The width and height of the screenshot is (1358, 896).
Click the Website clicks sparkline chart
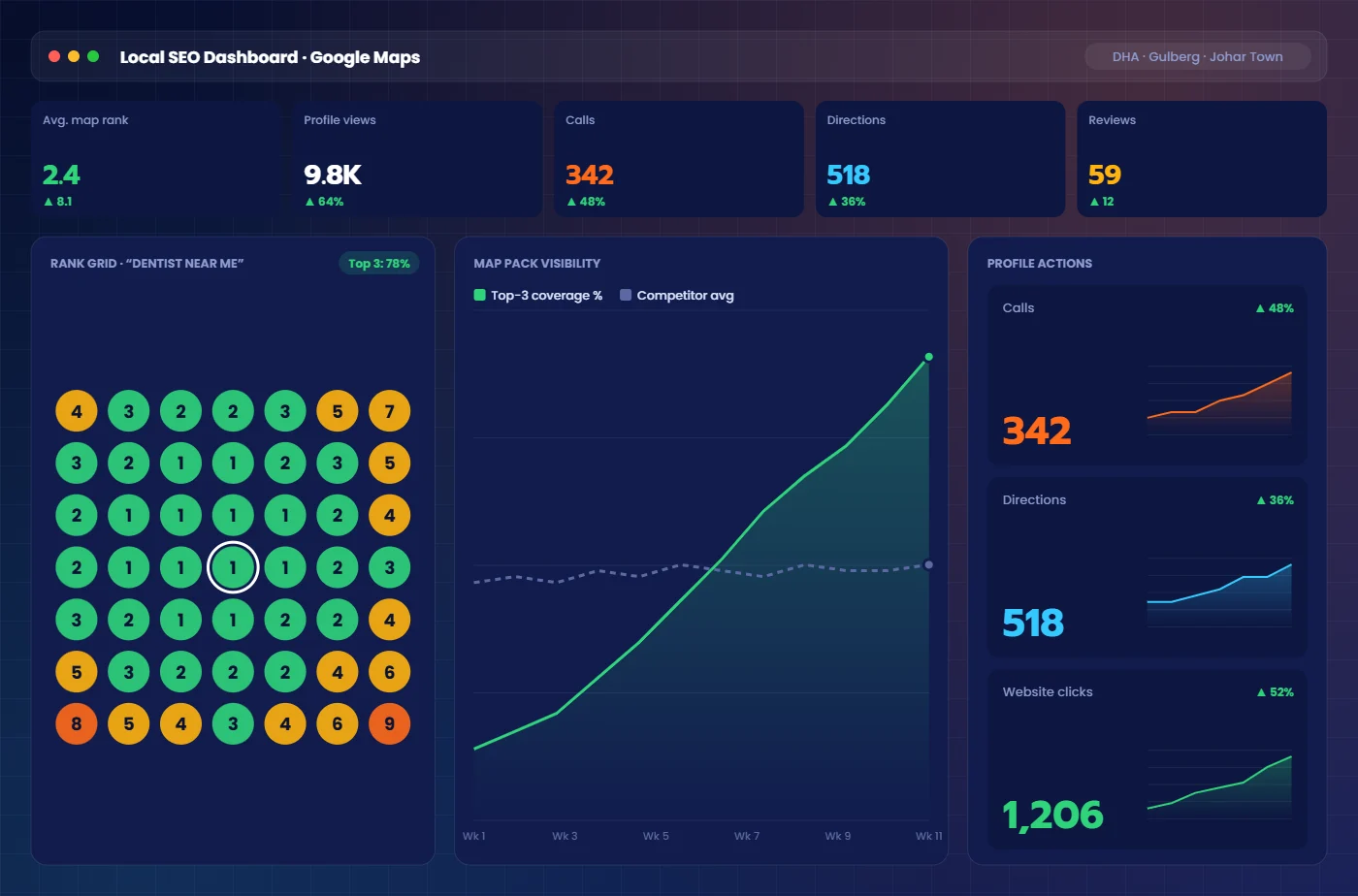[1219, 785]
